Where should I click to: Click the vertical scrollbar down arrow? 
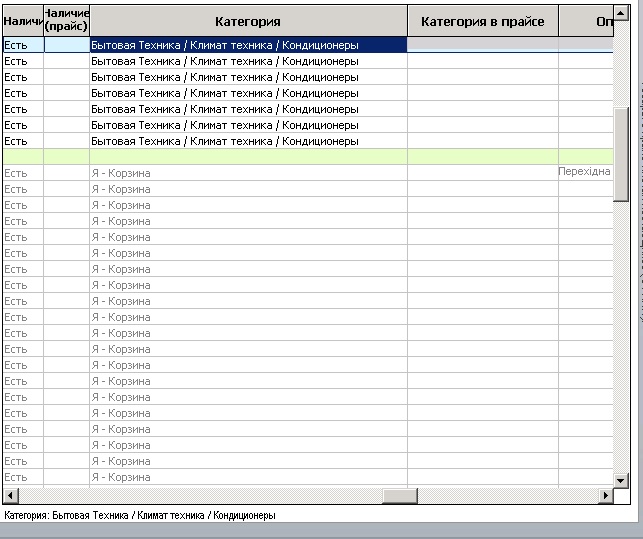pyautogui.click(x=621, y=480)
